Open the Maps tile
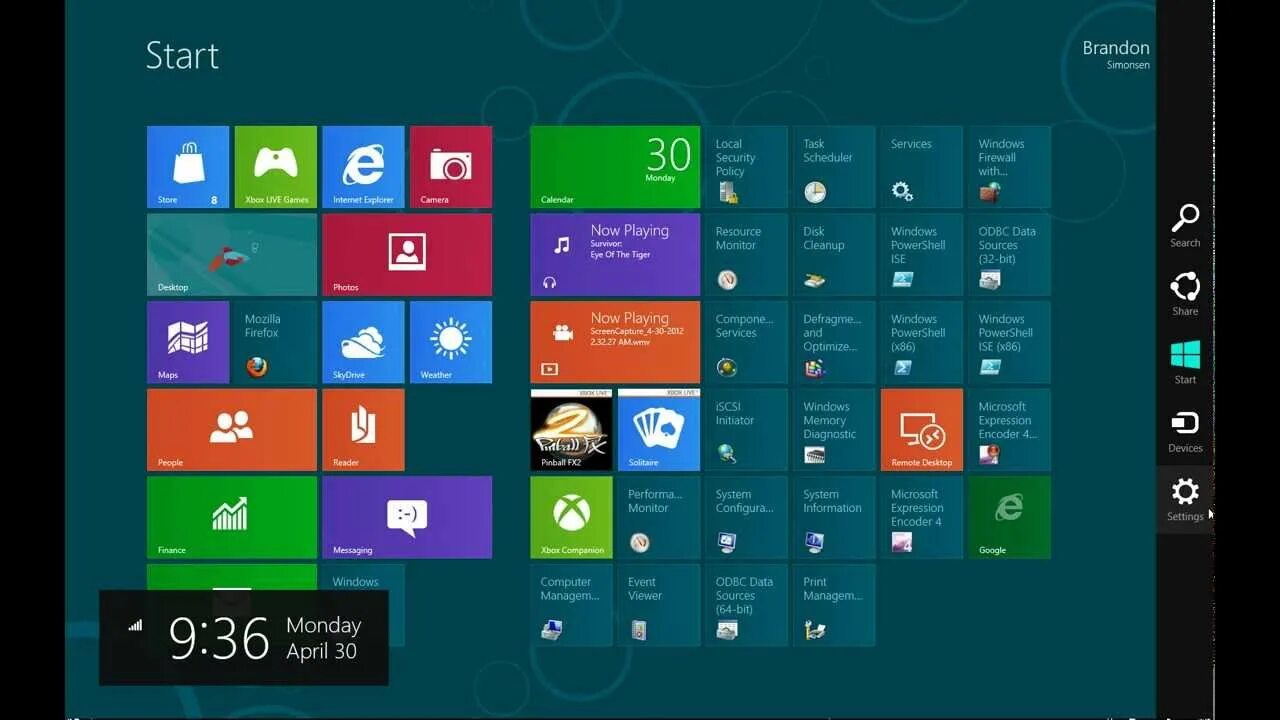 pos(188,342)
